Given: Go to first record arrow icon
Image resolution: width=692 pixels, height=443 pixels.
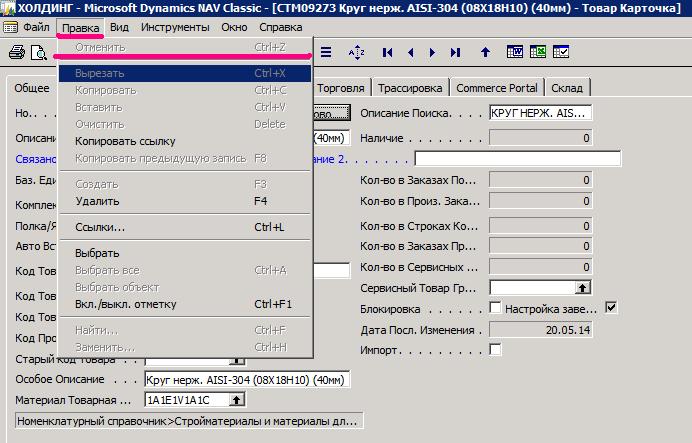Looking at the screenshot, I should pos(387,53).
